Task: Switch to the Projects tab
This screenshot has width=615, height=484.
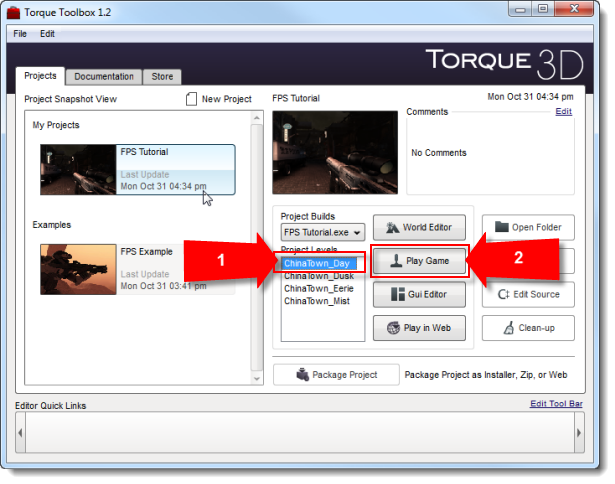Action: point(40,76)
